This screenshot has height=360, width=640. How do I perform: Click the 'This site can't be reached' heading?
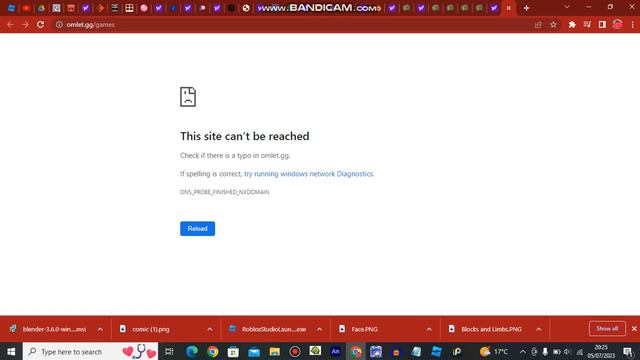click(x=244, y=136)
